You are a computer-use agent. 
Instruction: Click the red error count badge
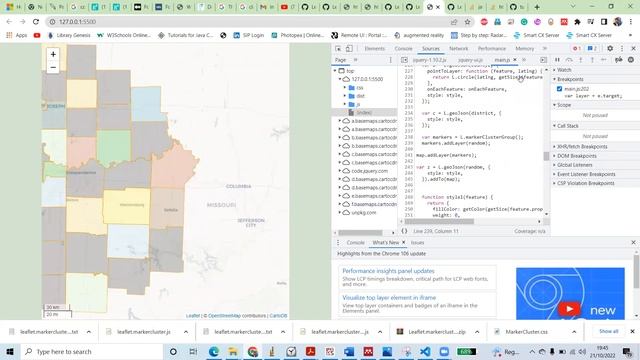[576, 49]
